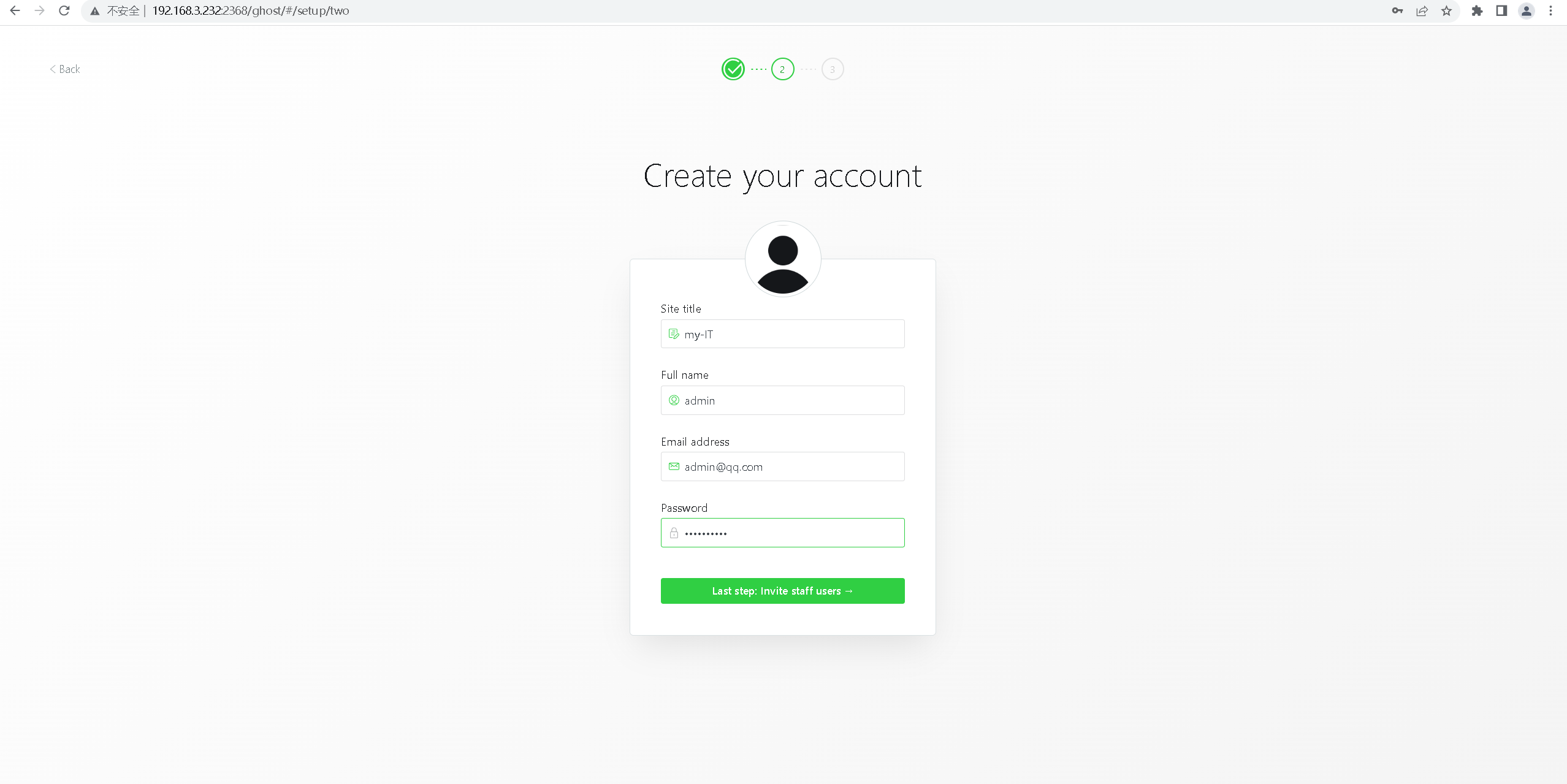Focus the Email address field
The width and height of the screenshot is (1567, 784).
(x=783, y=466)
